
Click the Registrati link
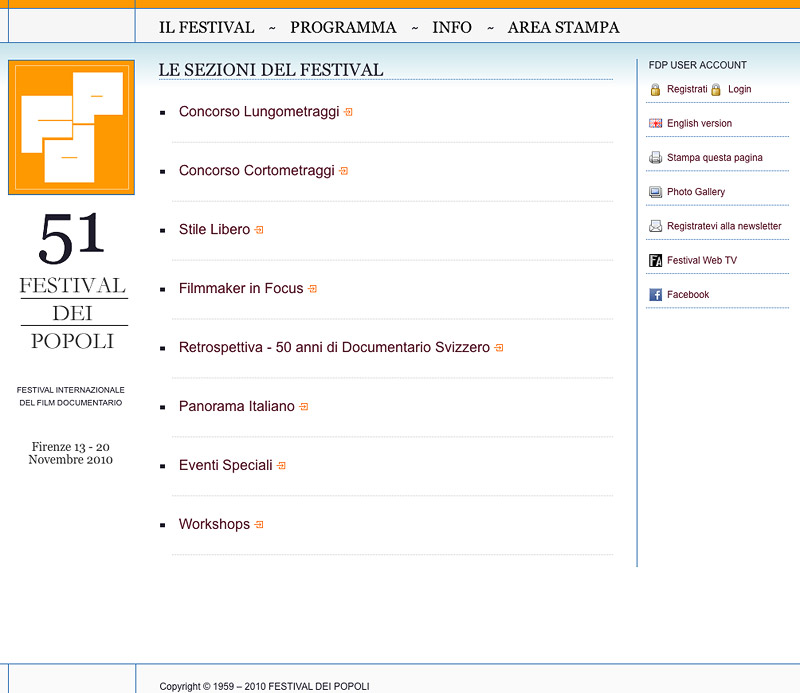pos(687,89)
